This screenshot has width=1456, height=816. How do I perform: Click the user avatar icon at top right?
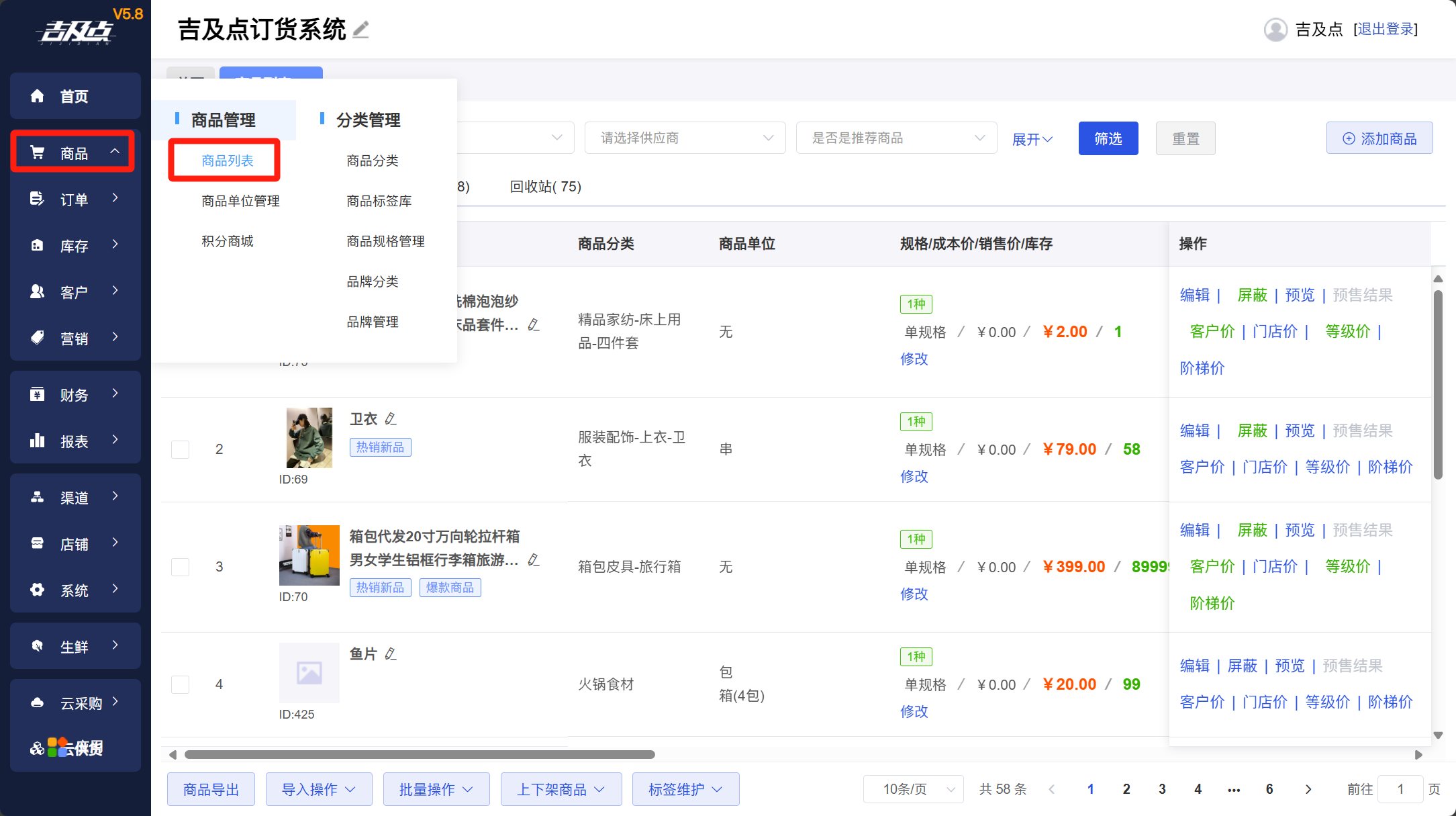coord(1275,30)
